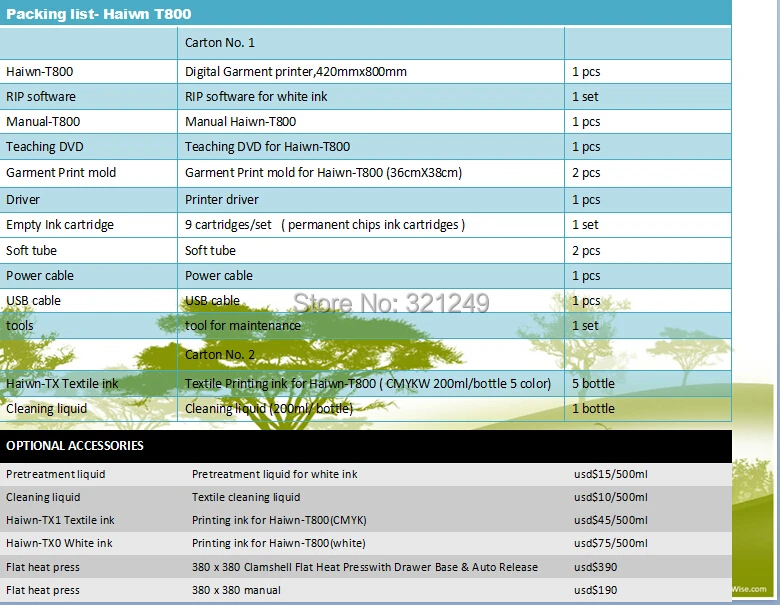This screenshot has height=605, width=780.
Task: Click 'USB cable' in the first column
Action: (x=33, y=301)
